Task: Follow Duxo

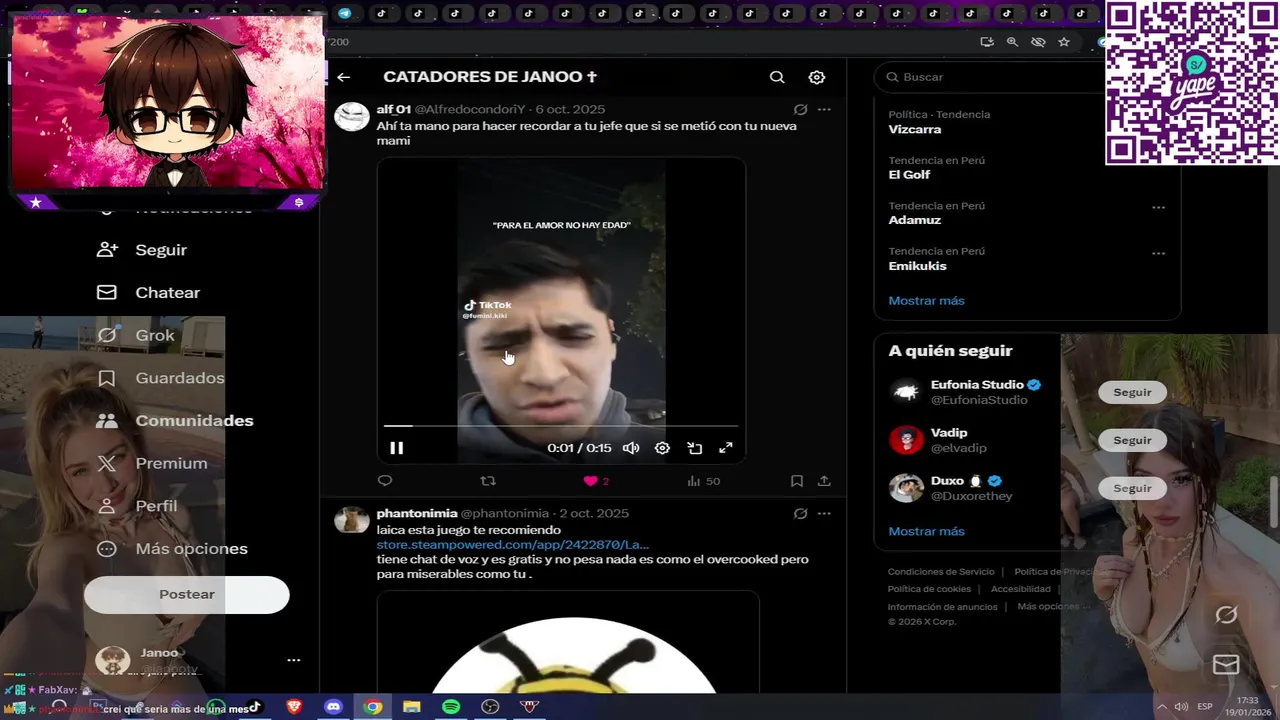Action: pos(1132,488)
